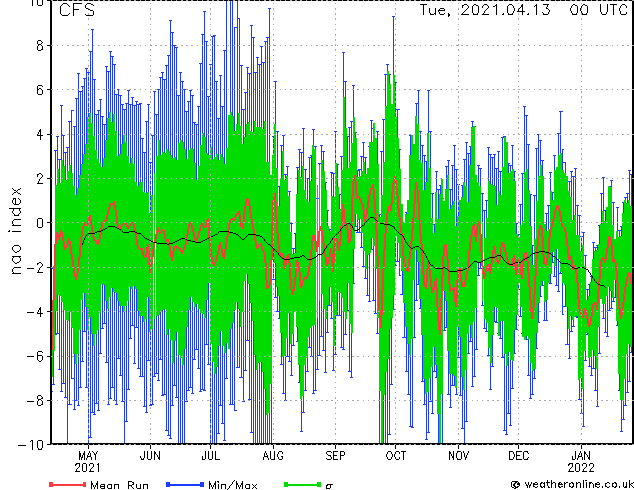Click the chart date 'Tue, 2021.04.13'

485,10
